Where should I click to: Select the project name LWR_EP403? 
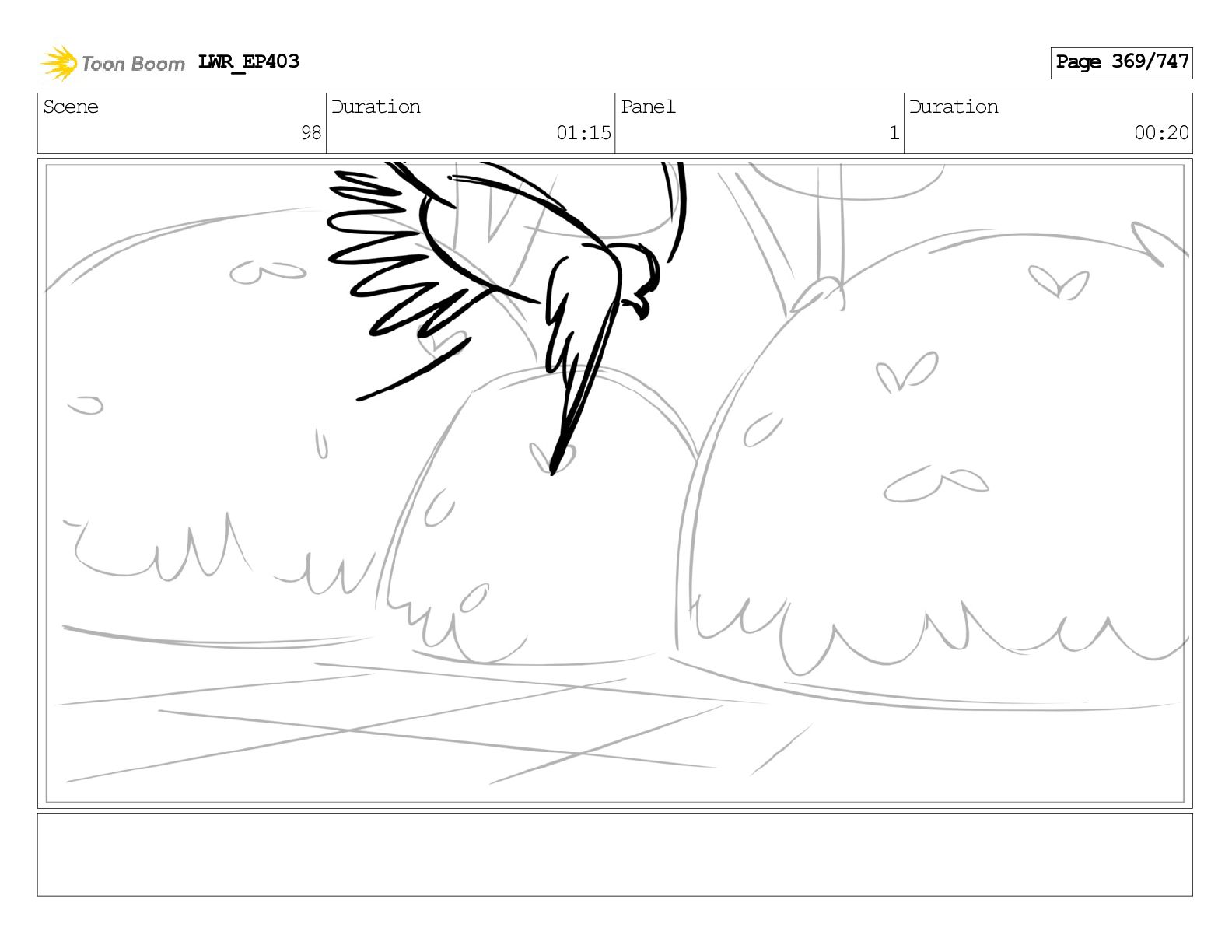(249, 61)
